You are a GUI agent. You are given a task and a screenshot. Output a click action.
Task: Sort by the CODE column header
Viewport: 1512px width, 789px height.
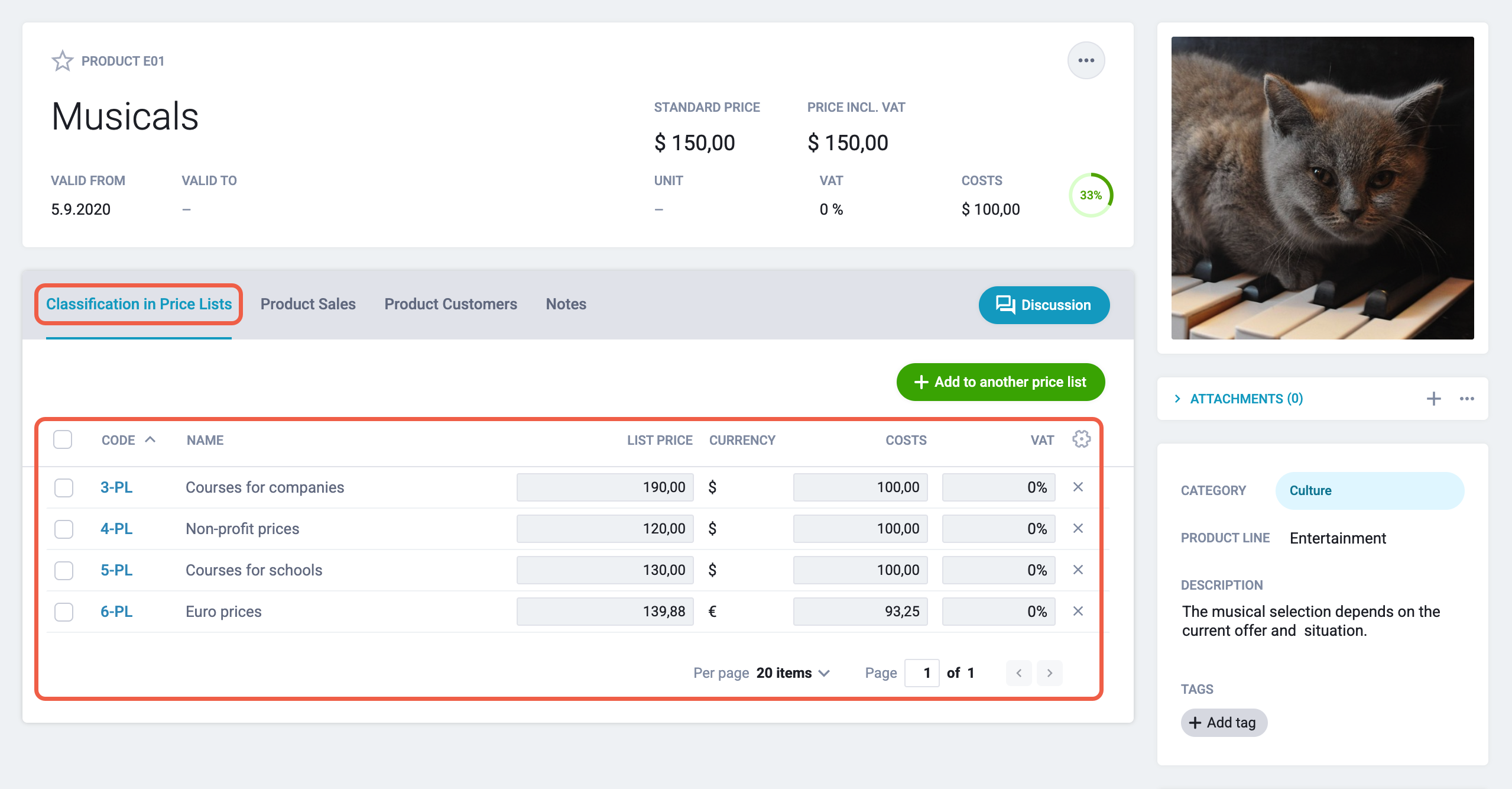pyautogui.click(x=128, y=440)
